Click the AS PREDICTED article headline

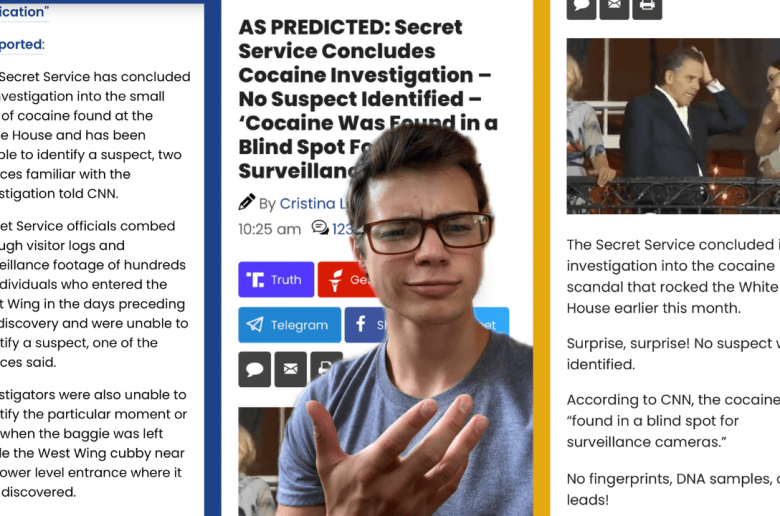point(368,99)
